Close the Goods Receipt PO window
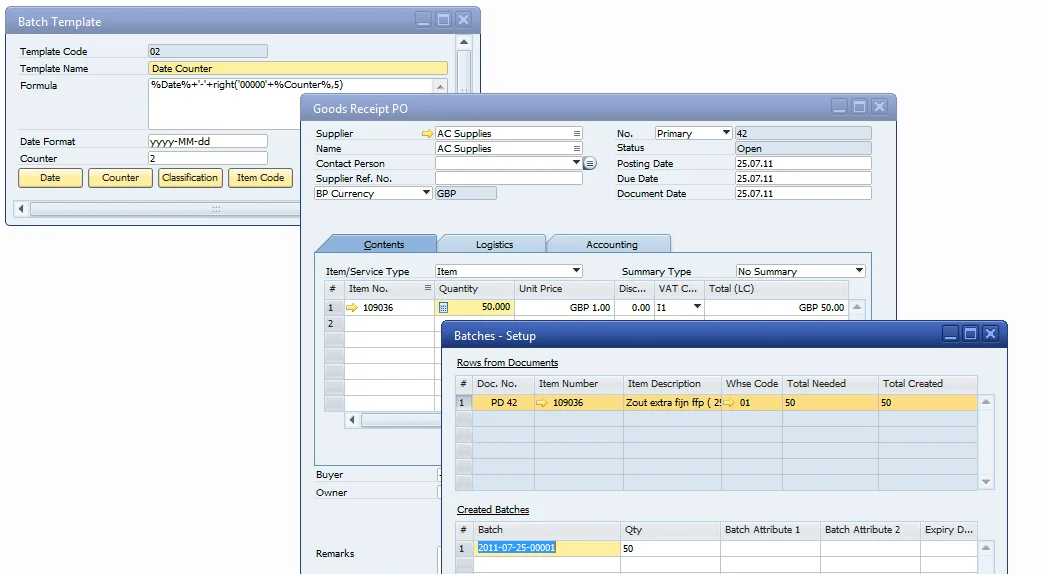This screenshot has height=576, width=1041. pos(879,106)
